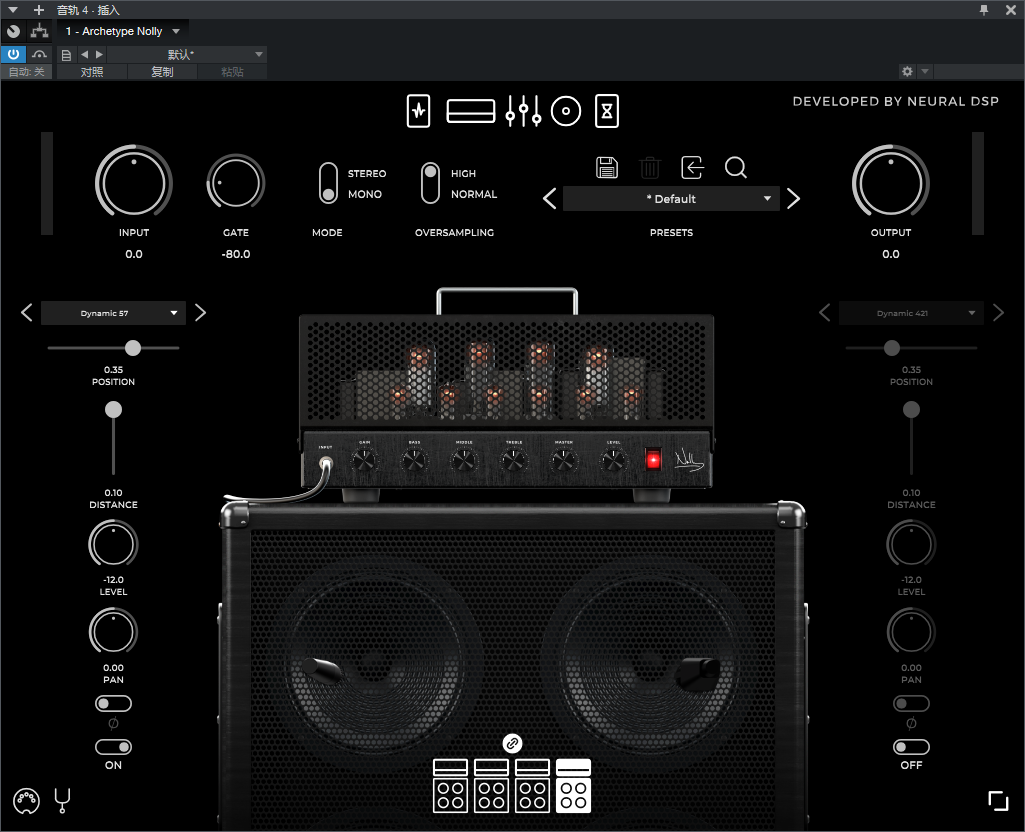Screen dimensions: 1025x832
Task: Open MIDI settings icon at bottom left
Action: (x=26, y=801)
